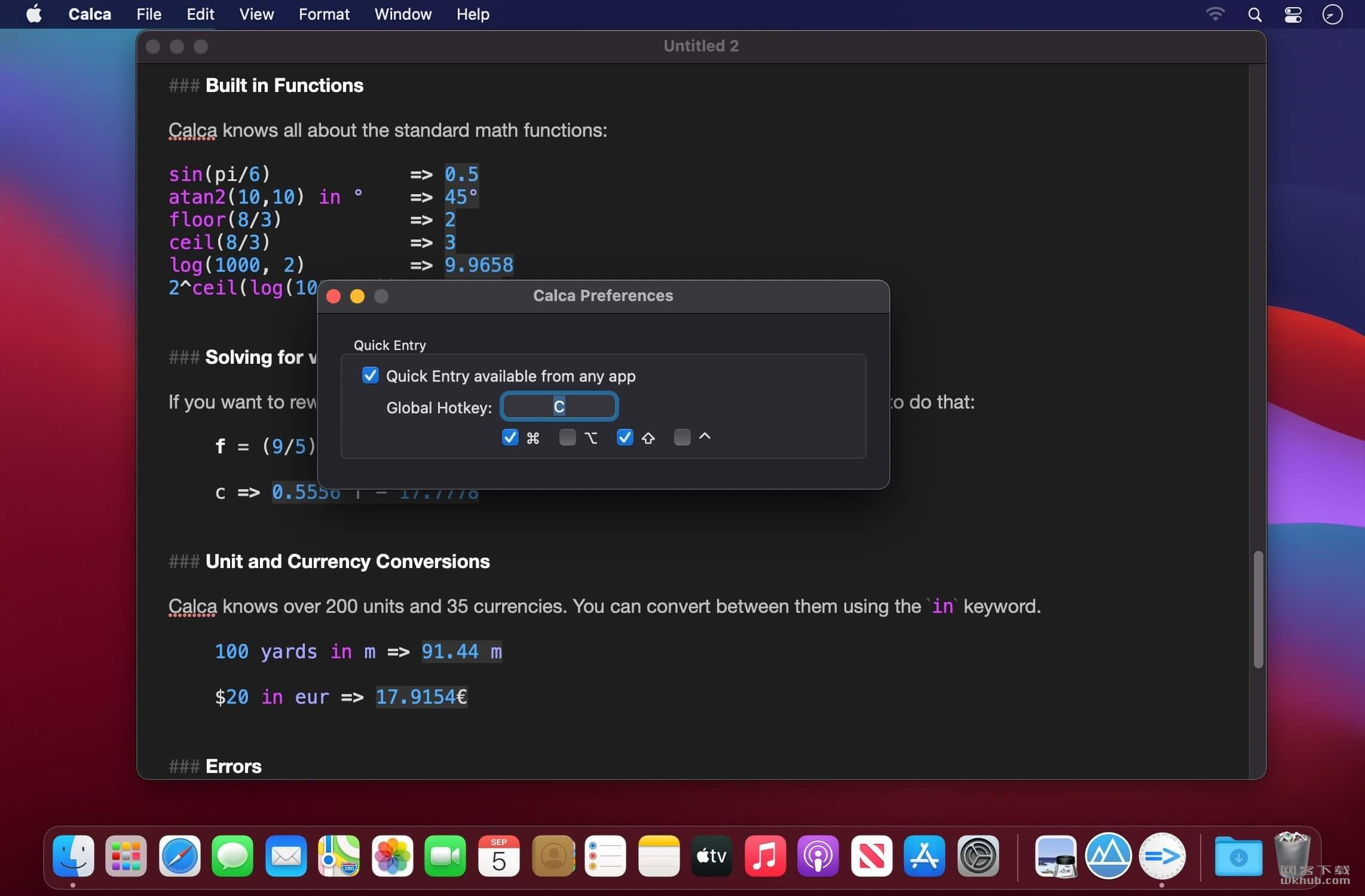Open Contacts app in Dock
1365x896 pixels.
pyautogui.click(x=552, y=855)
